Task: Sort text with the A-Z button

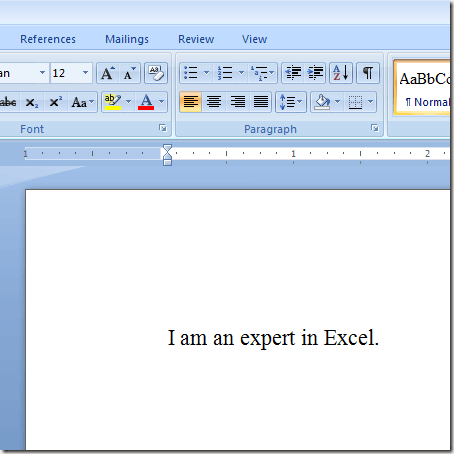Action: point(341,73)
